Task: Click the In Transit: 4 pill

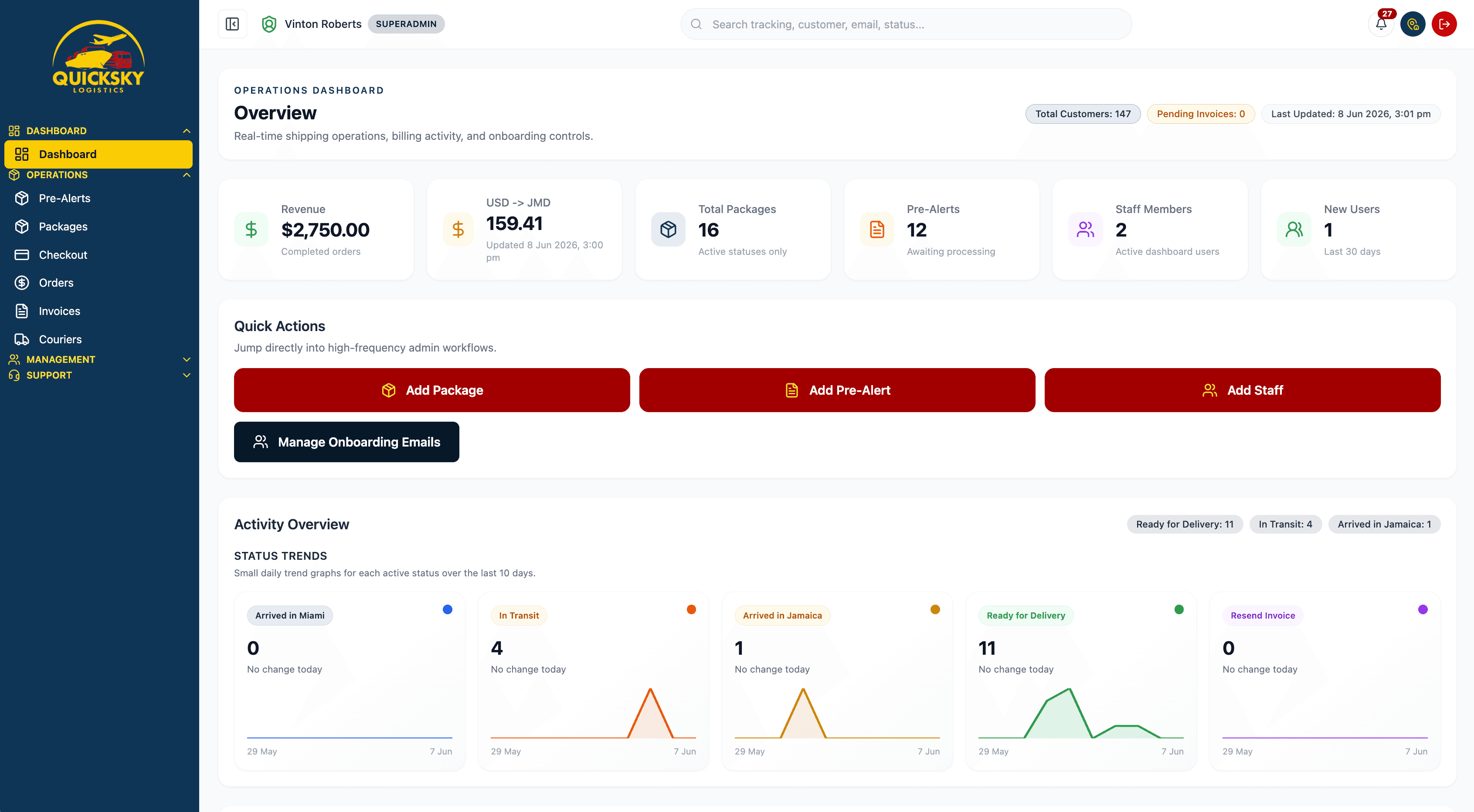Action: point(1285,524)
